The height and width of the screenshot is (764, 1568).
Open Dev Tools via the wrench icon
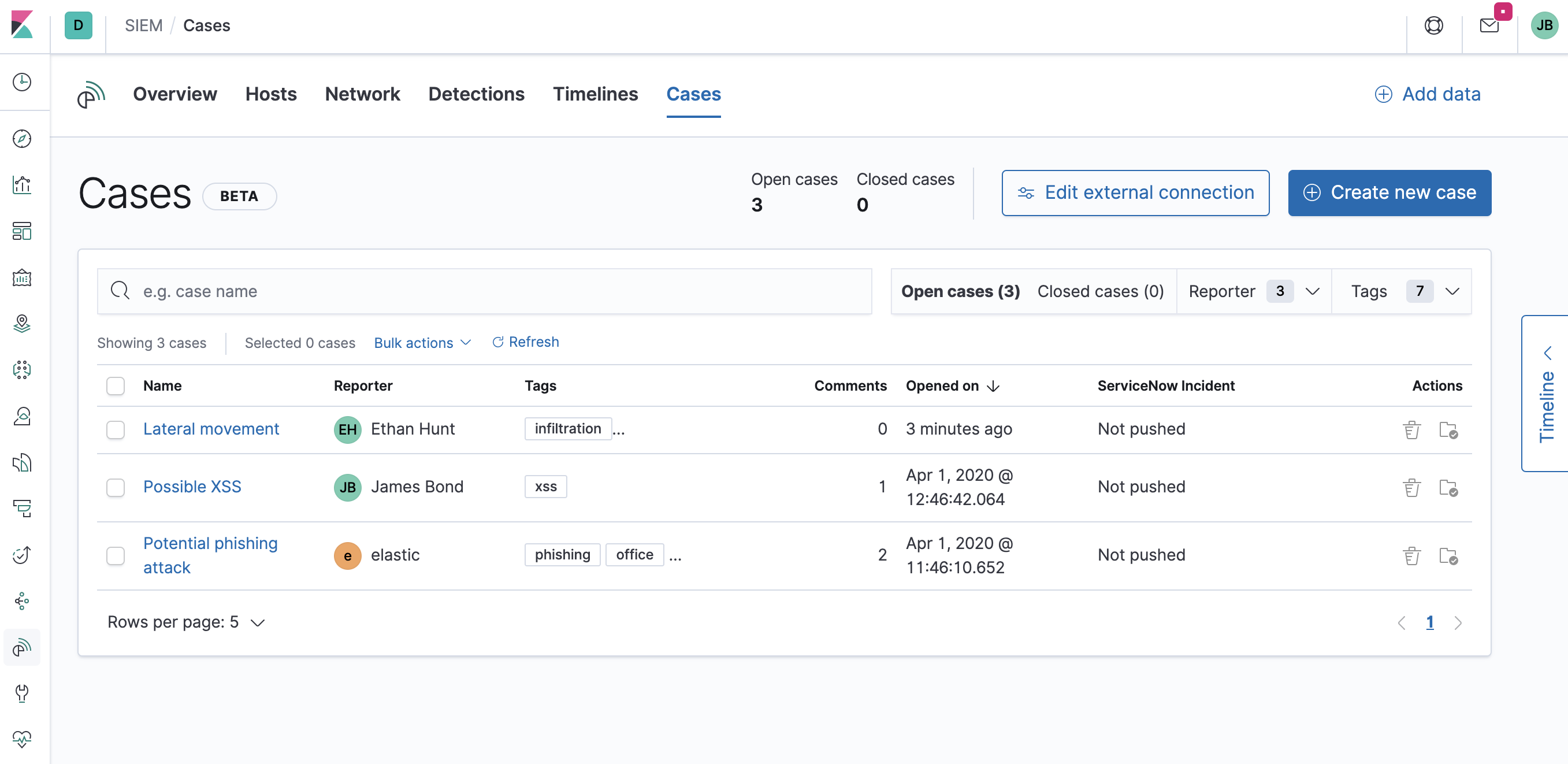click(22, 693)
